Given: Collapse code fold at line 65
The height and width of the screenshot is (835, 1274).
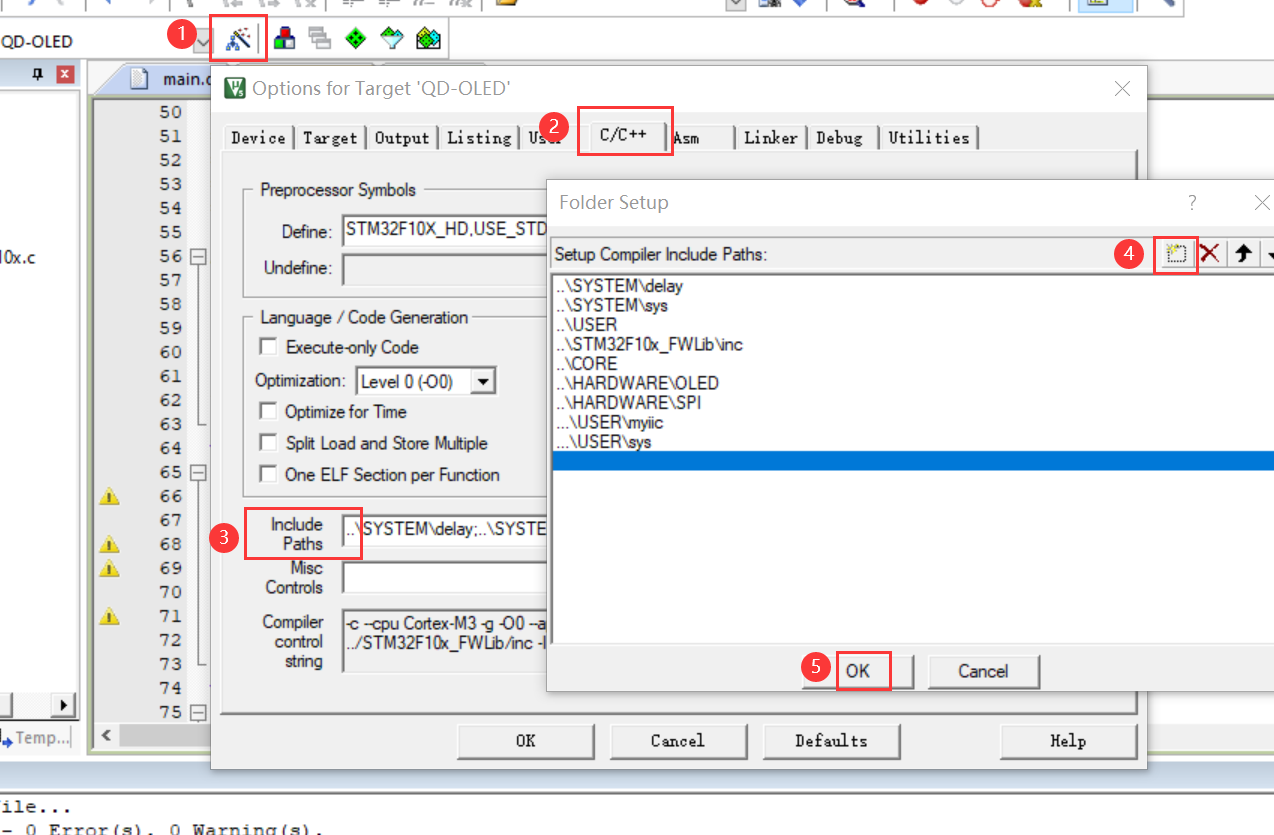Looking at the screenshot, I should [x=198, y=472].
